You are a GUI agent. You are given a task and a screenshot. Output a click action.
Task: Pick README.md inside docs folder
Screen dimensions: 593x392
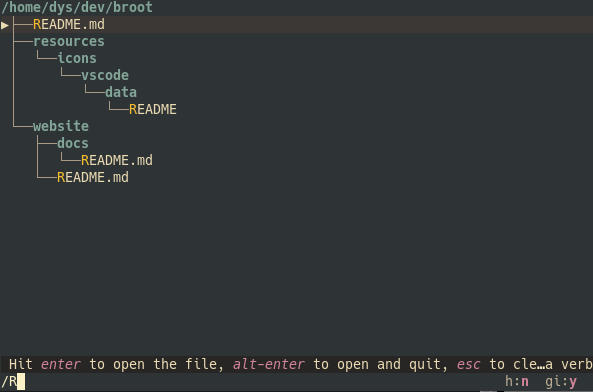coord(117,160)
